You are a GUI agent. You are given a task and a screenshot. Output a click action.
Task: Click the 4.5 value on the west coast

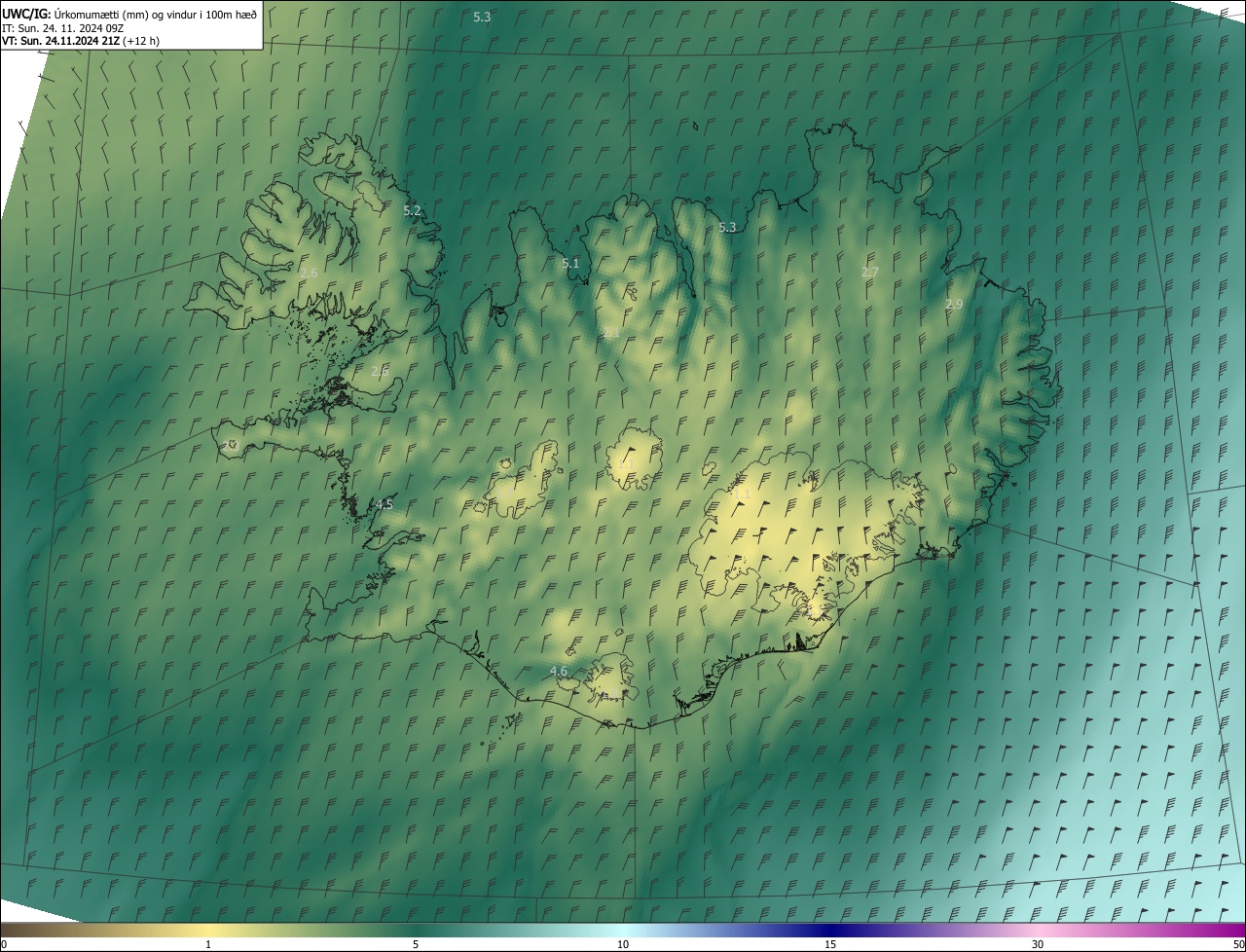pos(385,504)
